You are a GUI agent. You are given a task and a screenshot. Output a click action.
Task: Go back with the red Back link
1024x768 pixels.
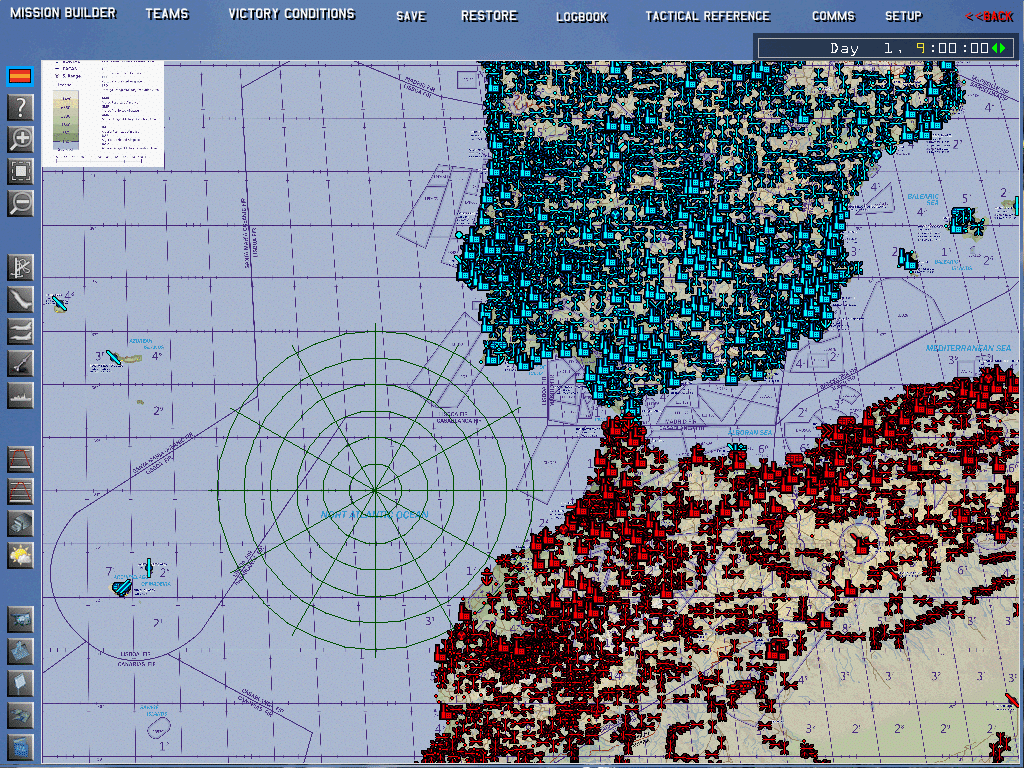989,16
